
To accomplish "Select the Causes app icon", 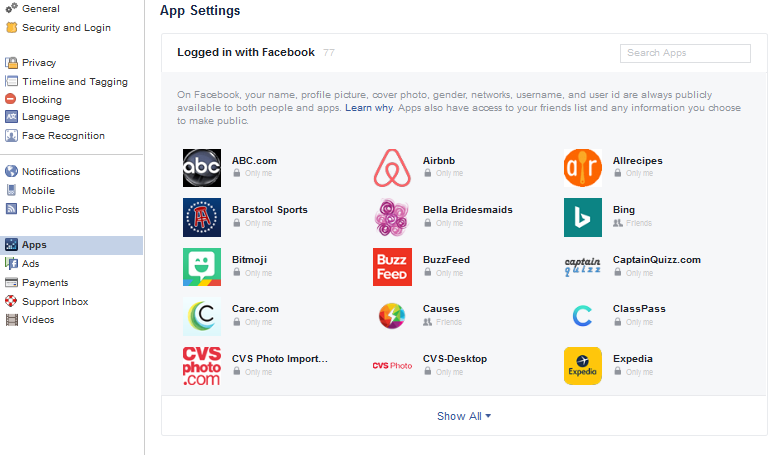I will 392,316.
